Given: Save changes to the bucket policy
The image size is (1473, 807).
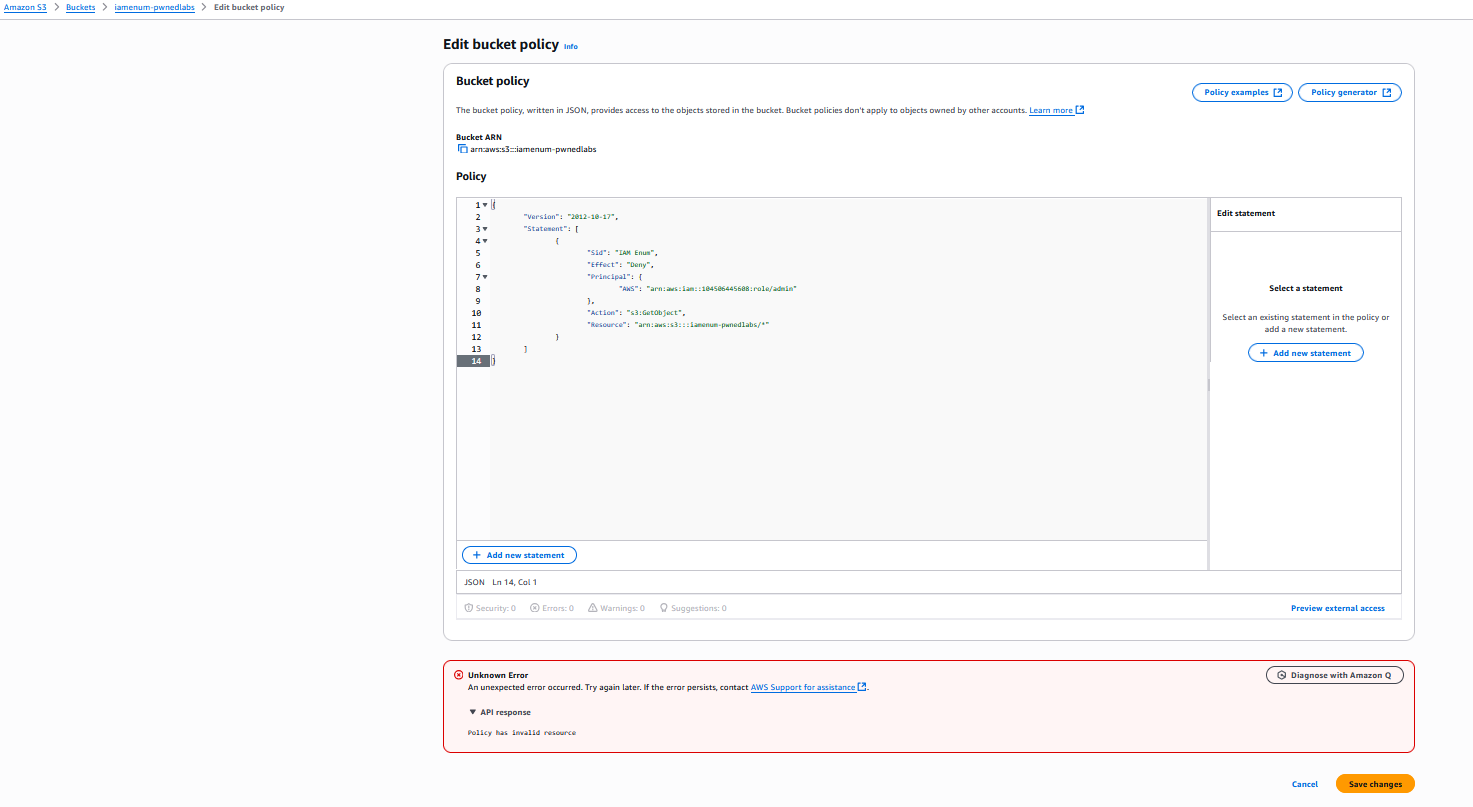Looking at the screenshot, I should (1375, 784).
